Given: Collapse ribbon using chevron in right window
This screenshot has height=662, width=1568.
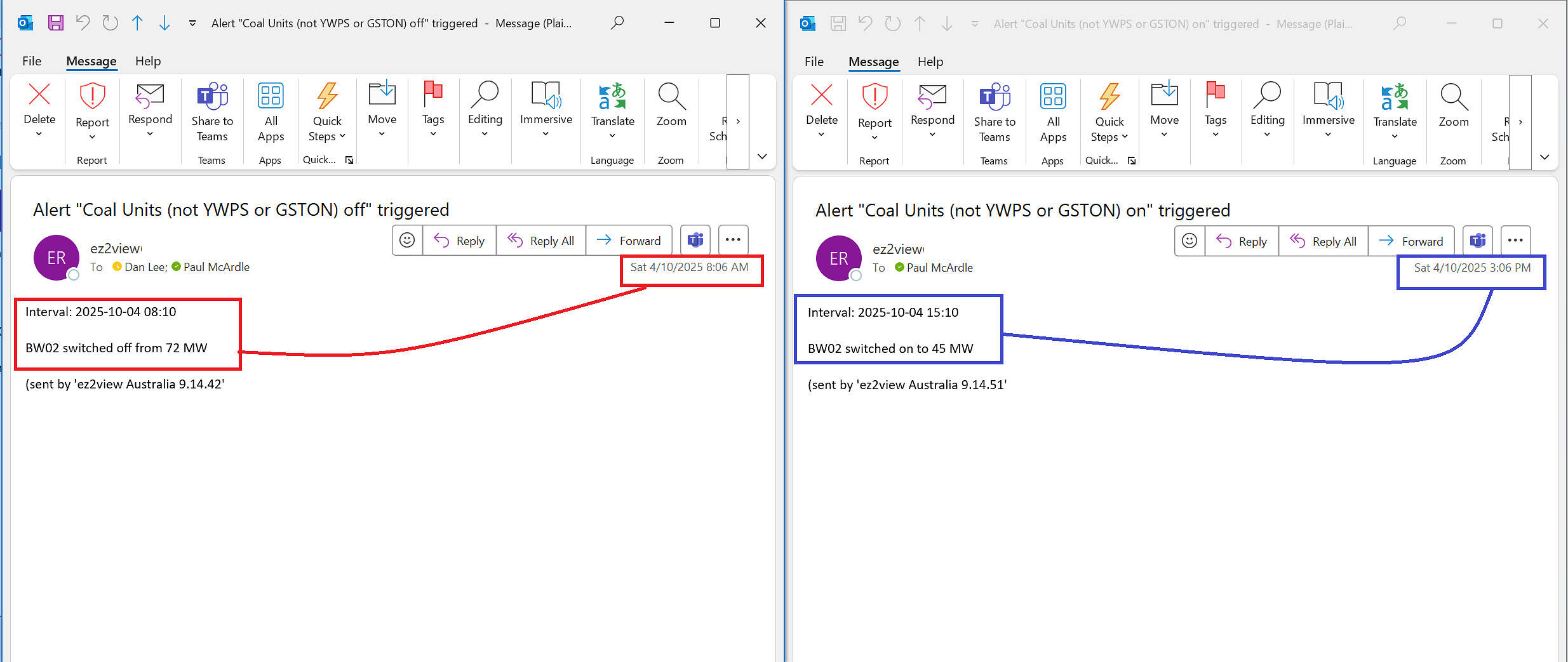Looking at the screenshot, I should point(1545,157).
